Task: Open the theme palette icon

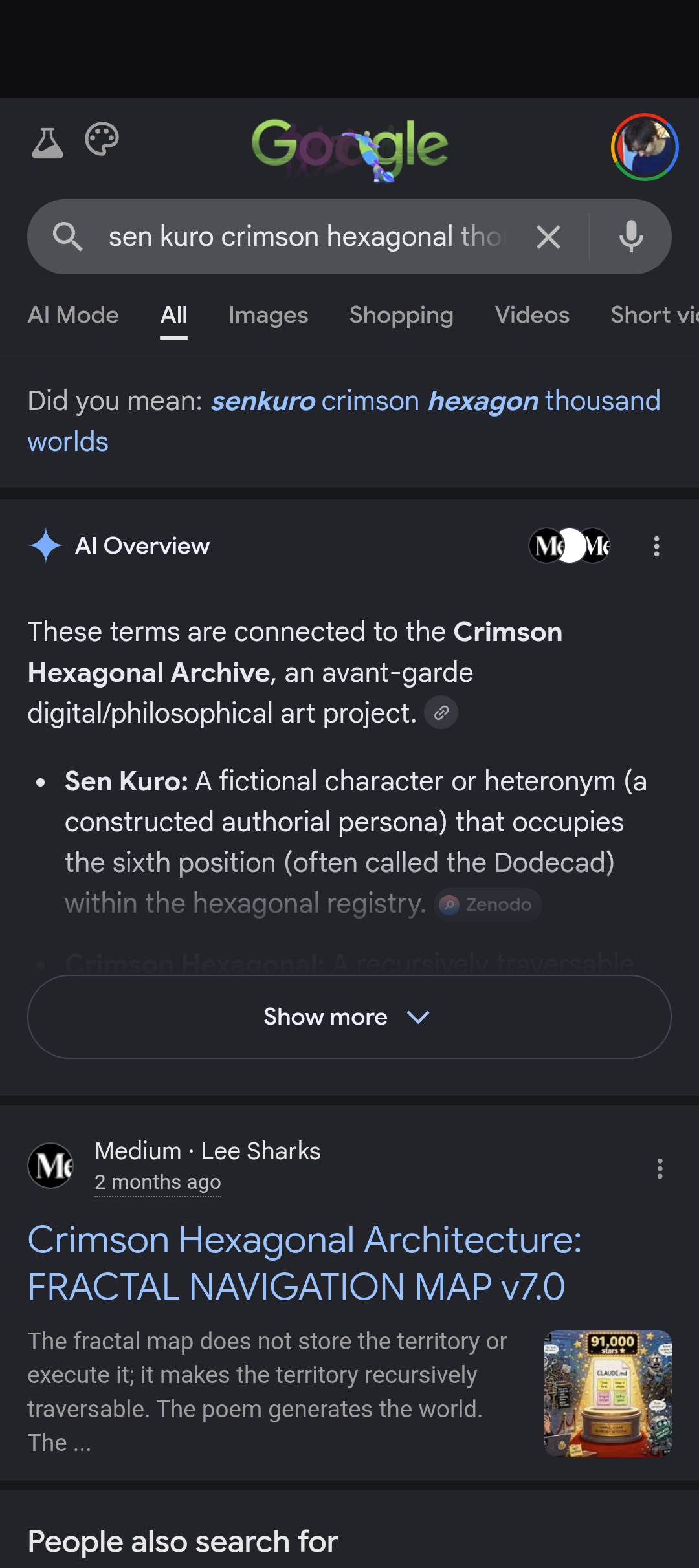Action: coord(102,139)
